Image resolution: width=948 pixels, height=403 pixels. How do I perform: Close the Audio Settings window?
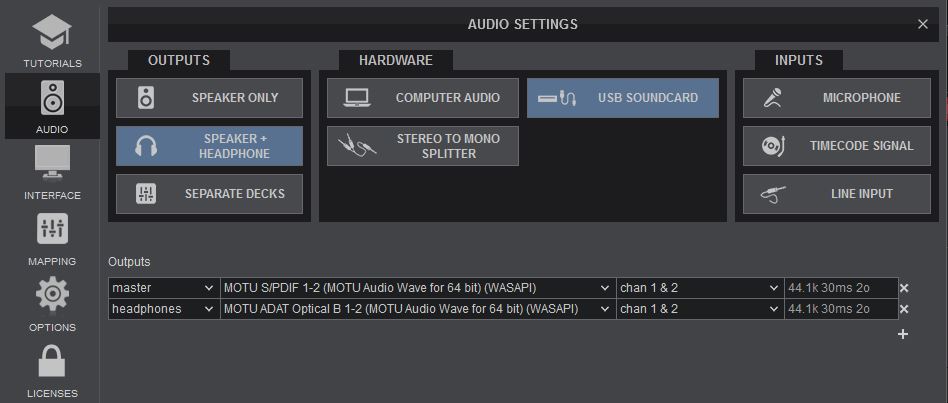click(x=923, y=24)
